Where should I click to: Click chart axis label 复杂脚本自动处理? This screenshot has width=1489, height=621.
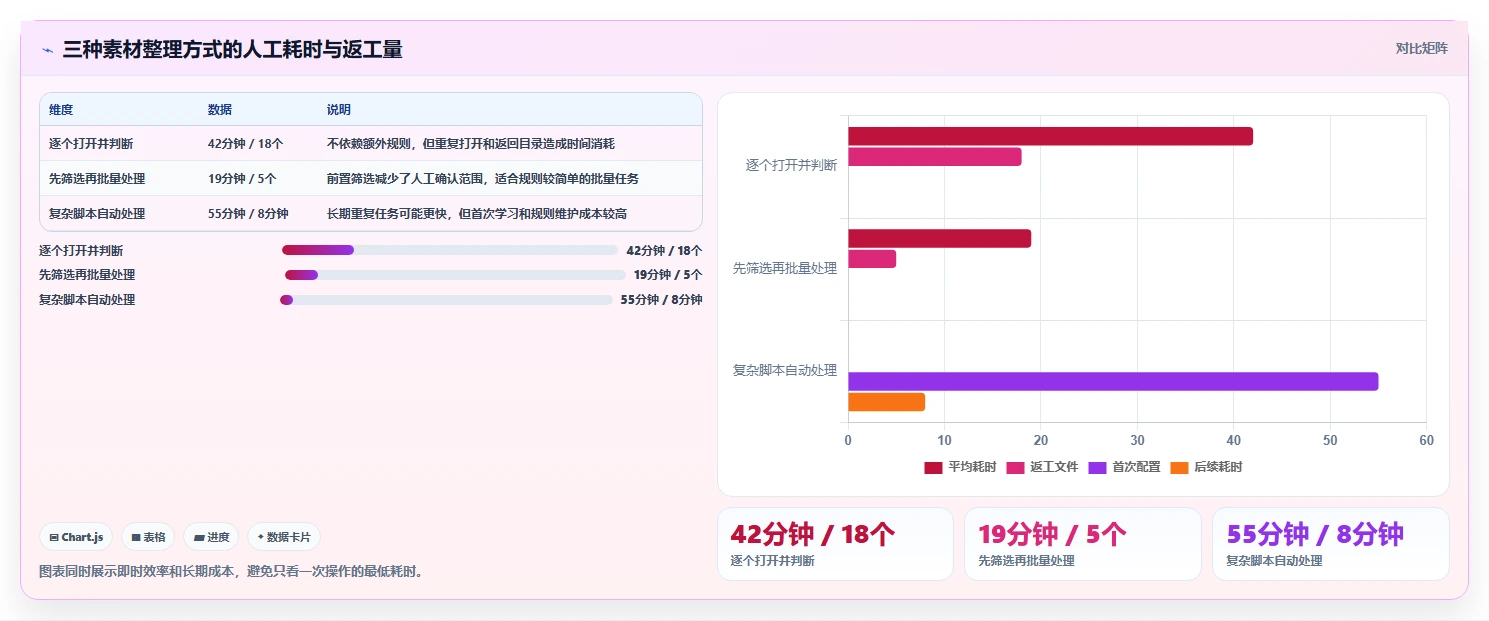[785, 371]
